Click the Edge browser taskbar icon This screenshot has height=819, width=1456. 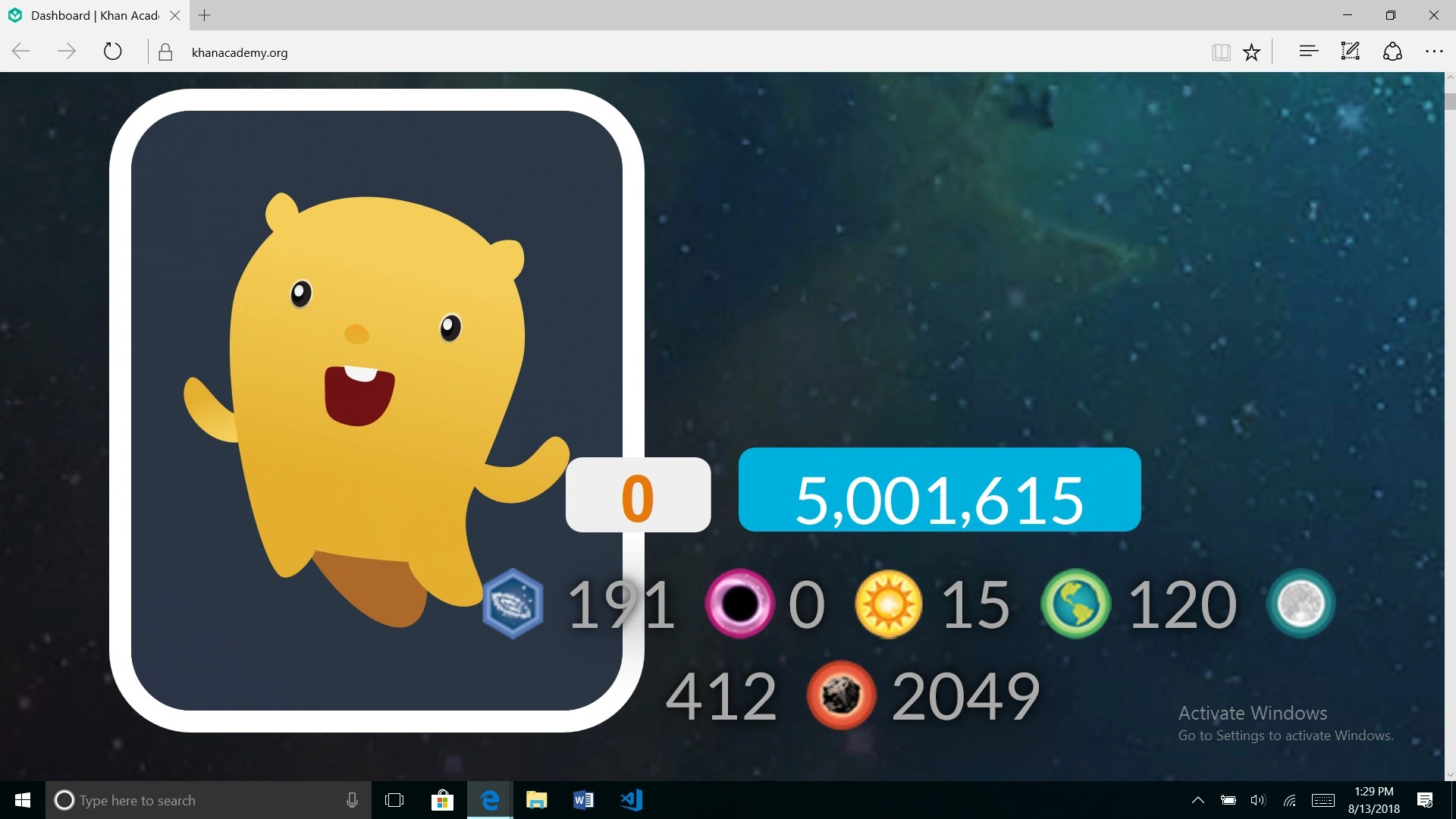[490, 800]
